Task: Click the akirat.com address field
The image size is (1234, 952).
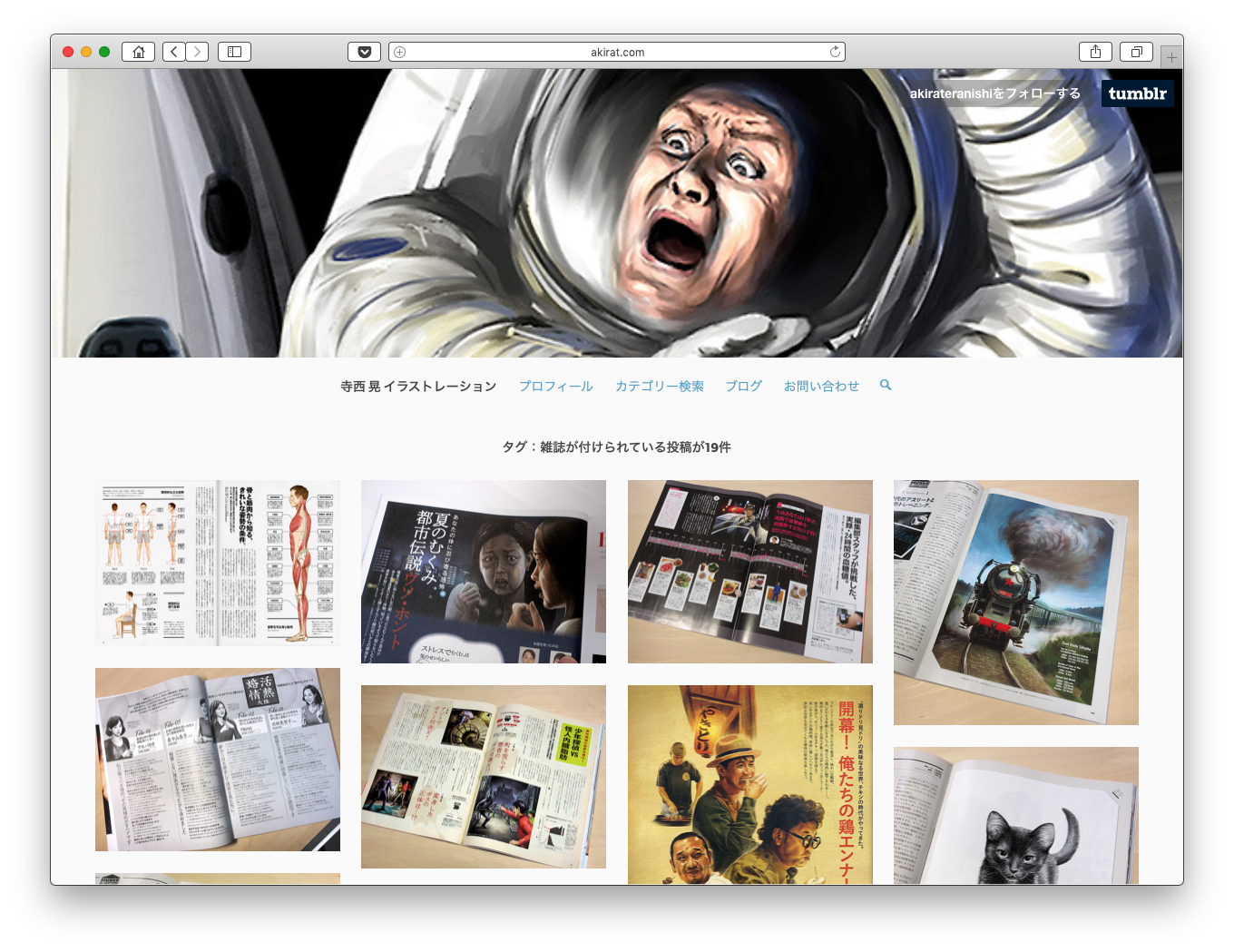Action: (x=617, y=52)
